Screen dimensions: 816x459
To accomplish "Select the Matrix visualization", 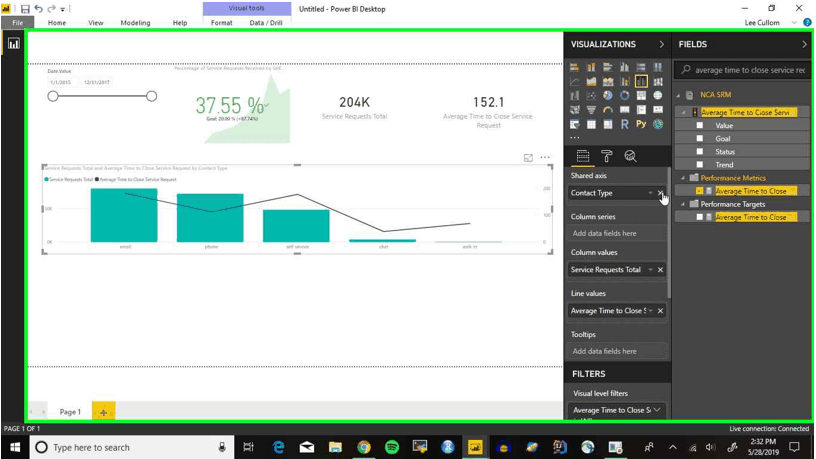I will coord(608,124).
